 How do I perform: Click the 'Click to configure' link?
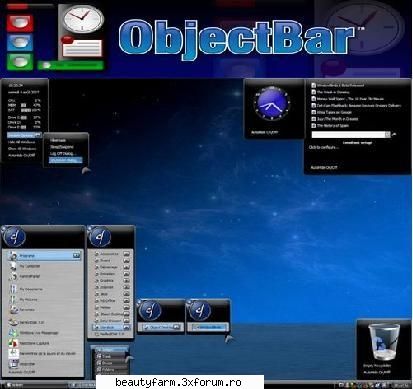pos(324,147)
